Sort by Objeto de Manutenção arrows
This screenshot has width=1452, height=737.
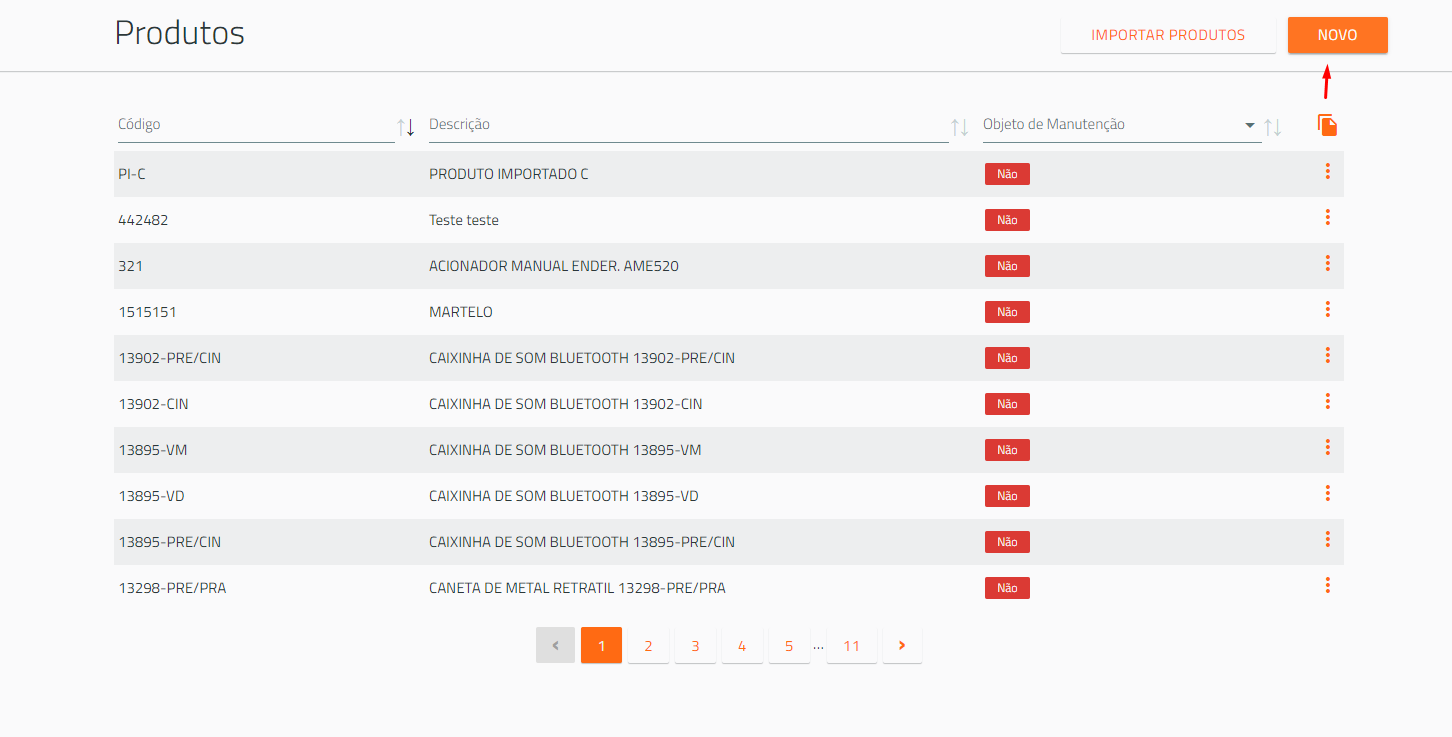[x=1273, y=127]
